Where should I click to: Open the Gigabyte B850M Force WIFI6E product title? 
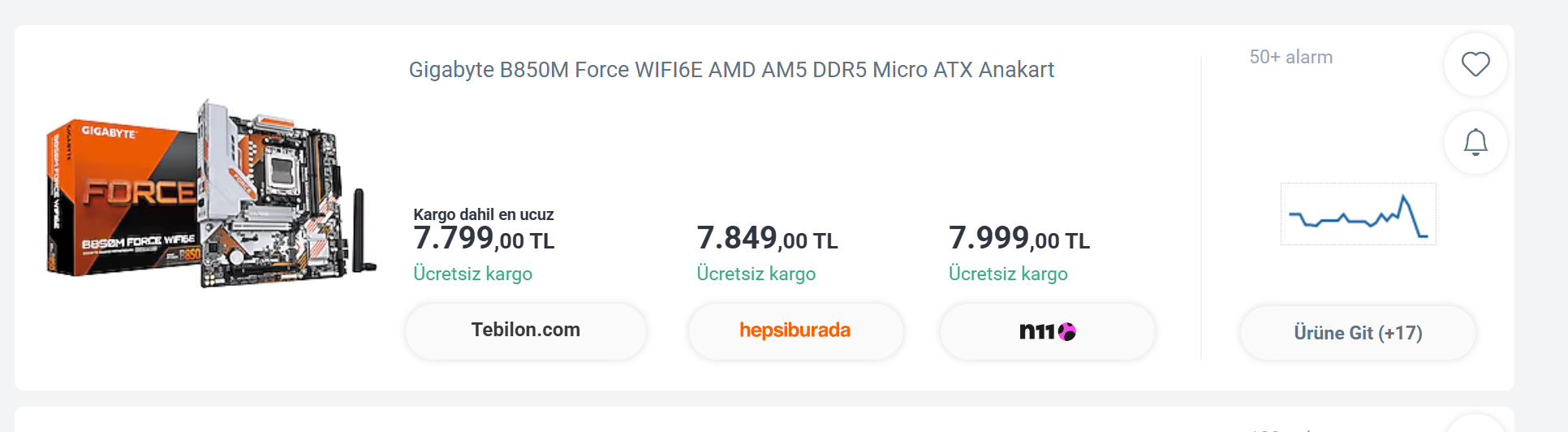[x=731, y=70]
